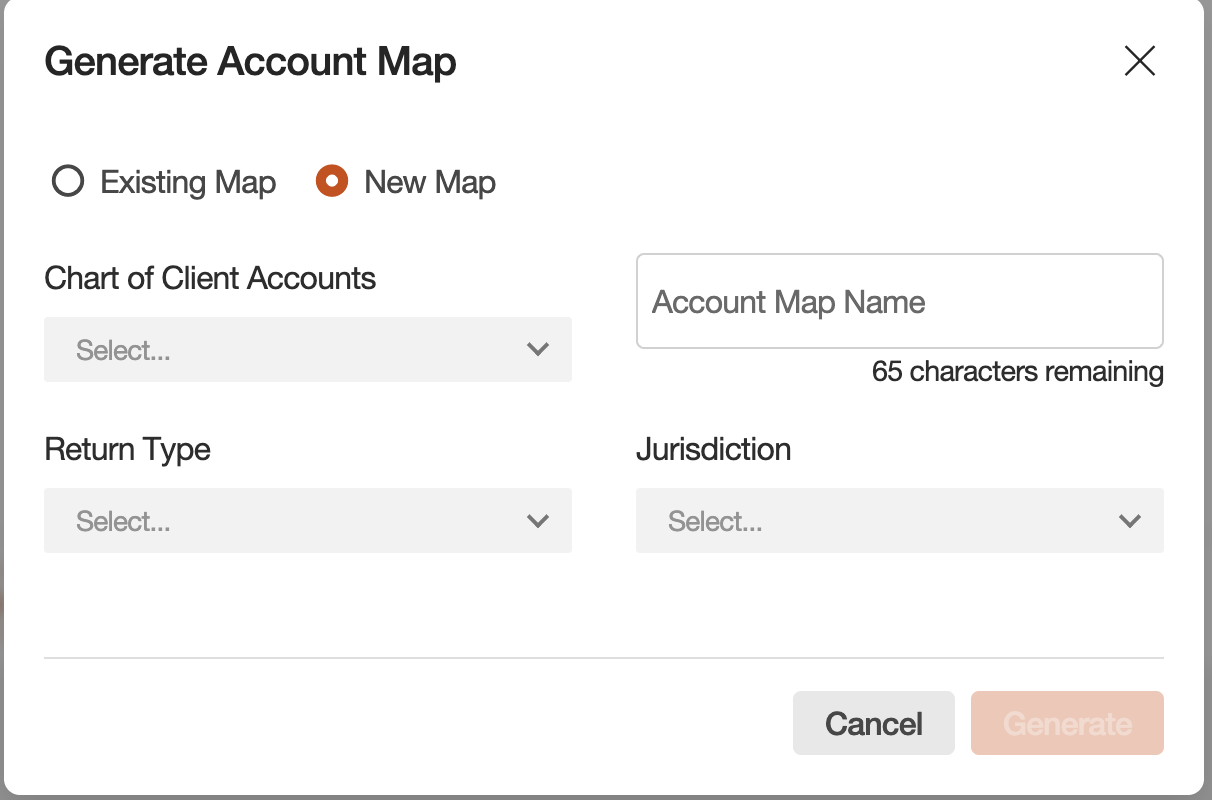Click the Chart of Client Accounts label

(x=210, y=278)
